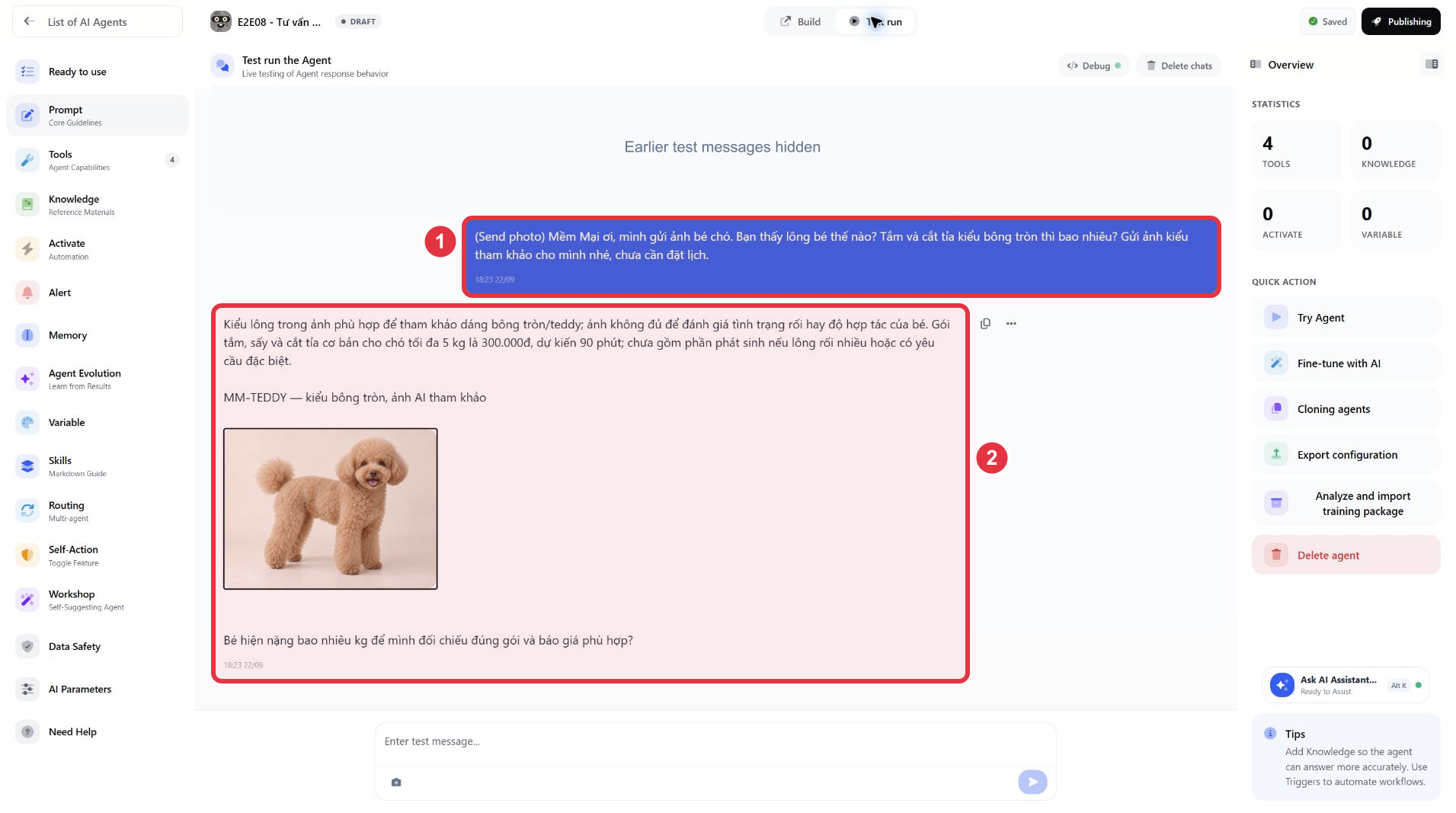
Task: Open the poodle reference image
Action: [x=330, y=508]
